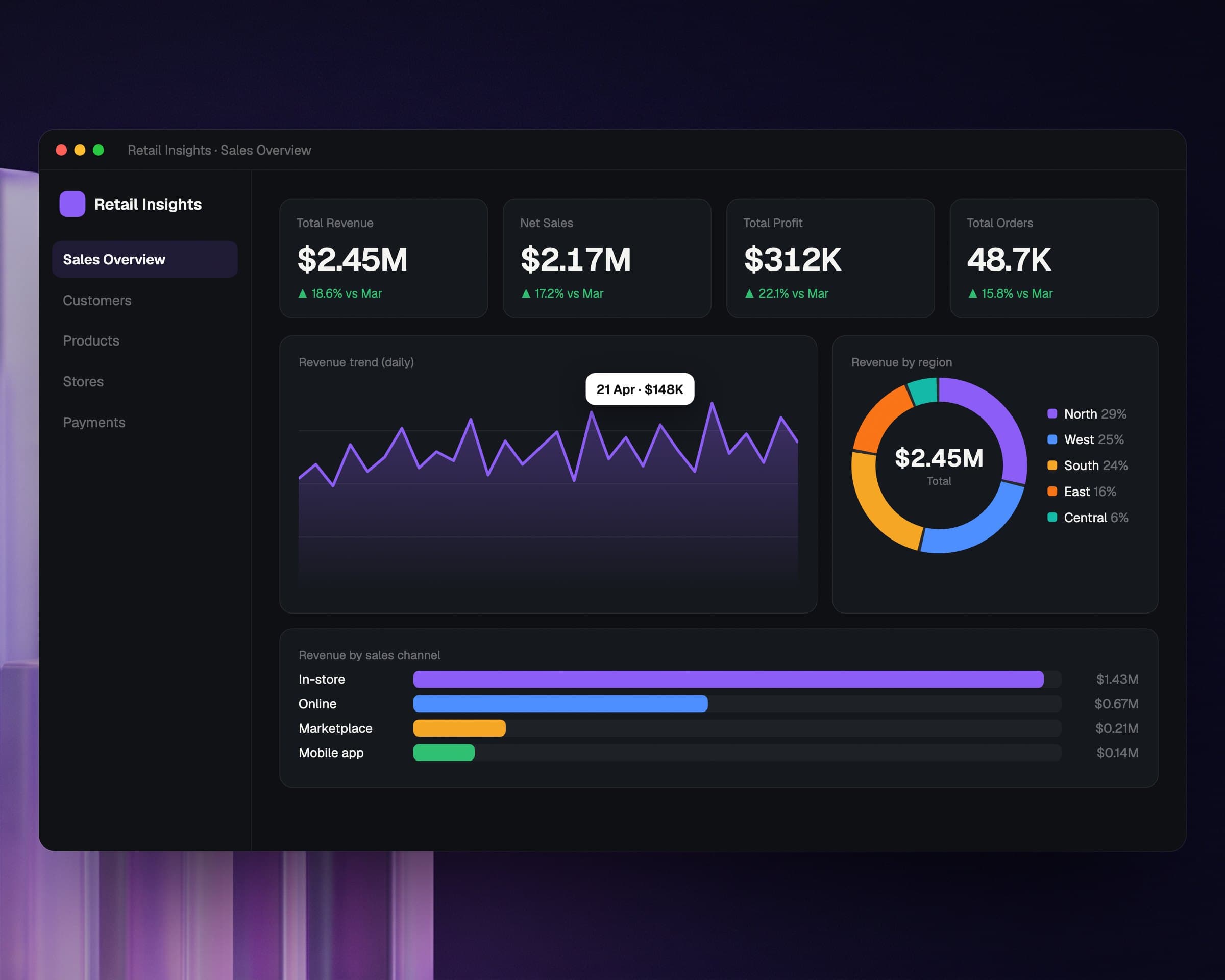Viewport: 1225px width, 980px height.
Task: Click the East orange legend swatch
Action: (x=1052, y=492)
